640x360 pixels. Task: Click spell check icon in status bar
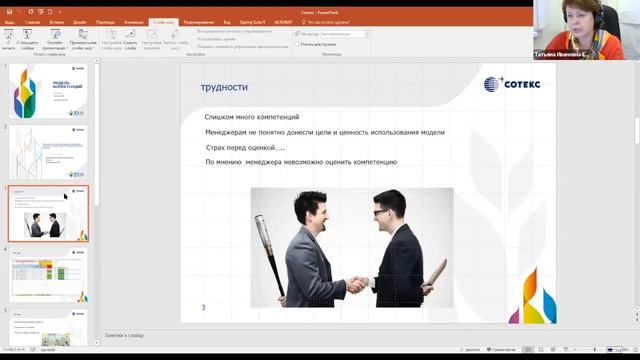(33, 350)
